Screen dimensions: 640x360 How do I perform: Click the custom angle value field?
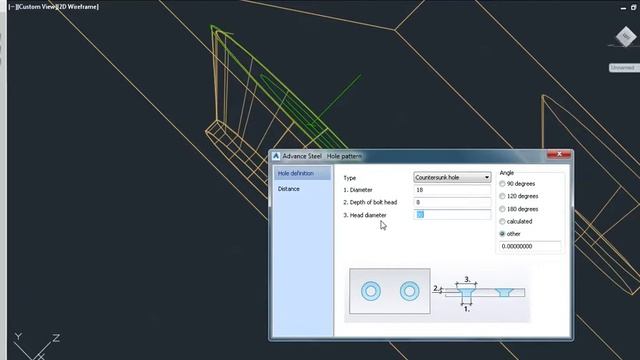click(530, 247)
